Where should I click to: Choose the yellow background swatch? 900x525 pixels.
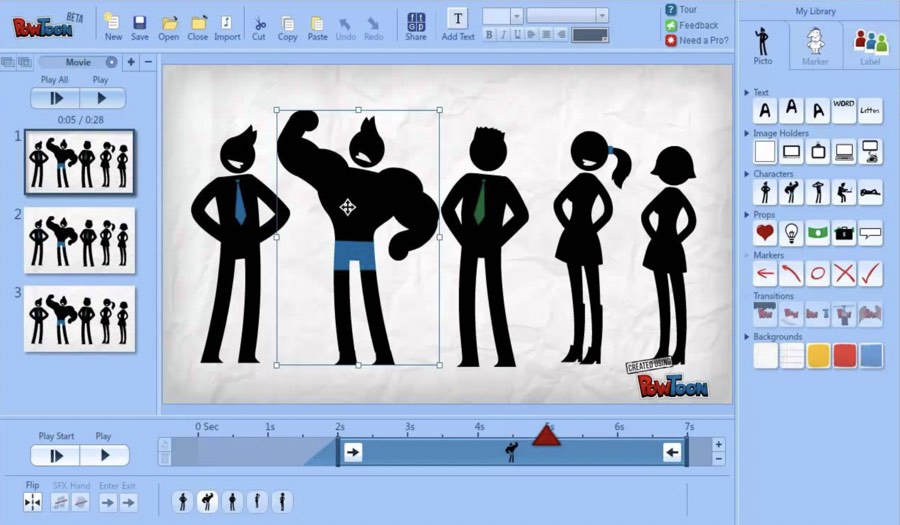(818, 356)
